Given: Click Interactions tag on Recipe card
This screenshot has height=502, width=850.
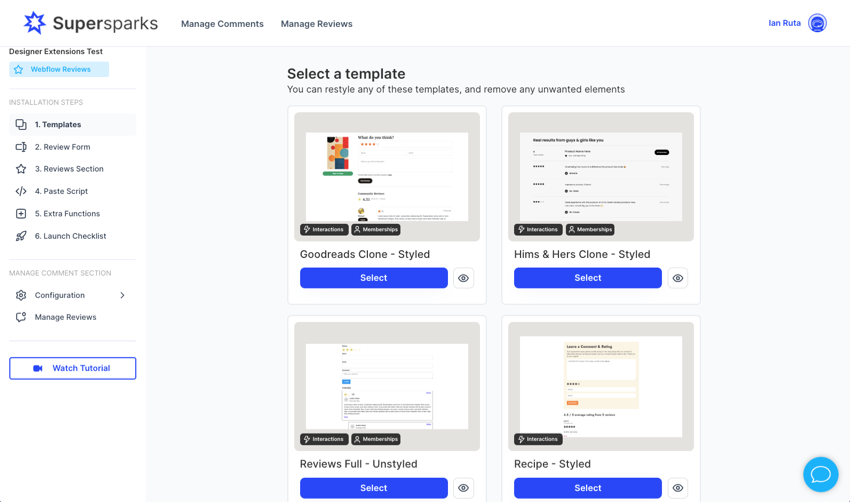Looking at the screenshot, I should pyautogui.click(x=538, y=439).
